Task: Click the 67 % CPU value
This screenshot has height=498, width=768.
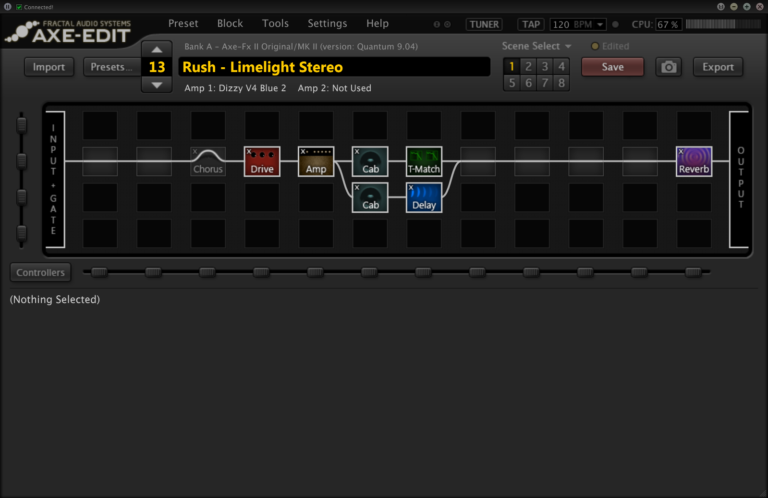Action: click(668, 24)
